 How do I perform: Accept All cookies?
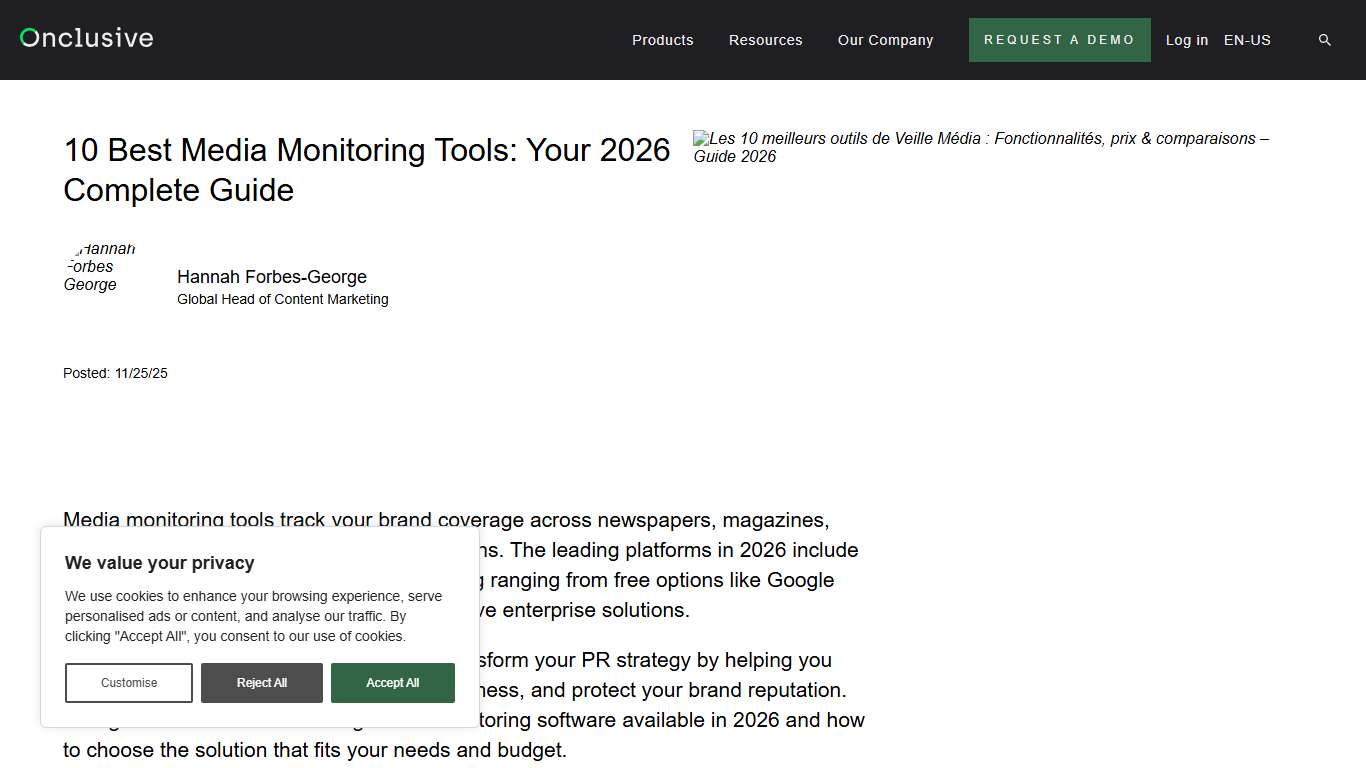[392, 682]
